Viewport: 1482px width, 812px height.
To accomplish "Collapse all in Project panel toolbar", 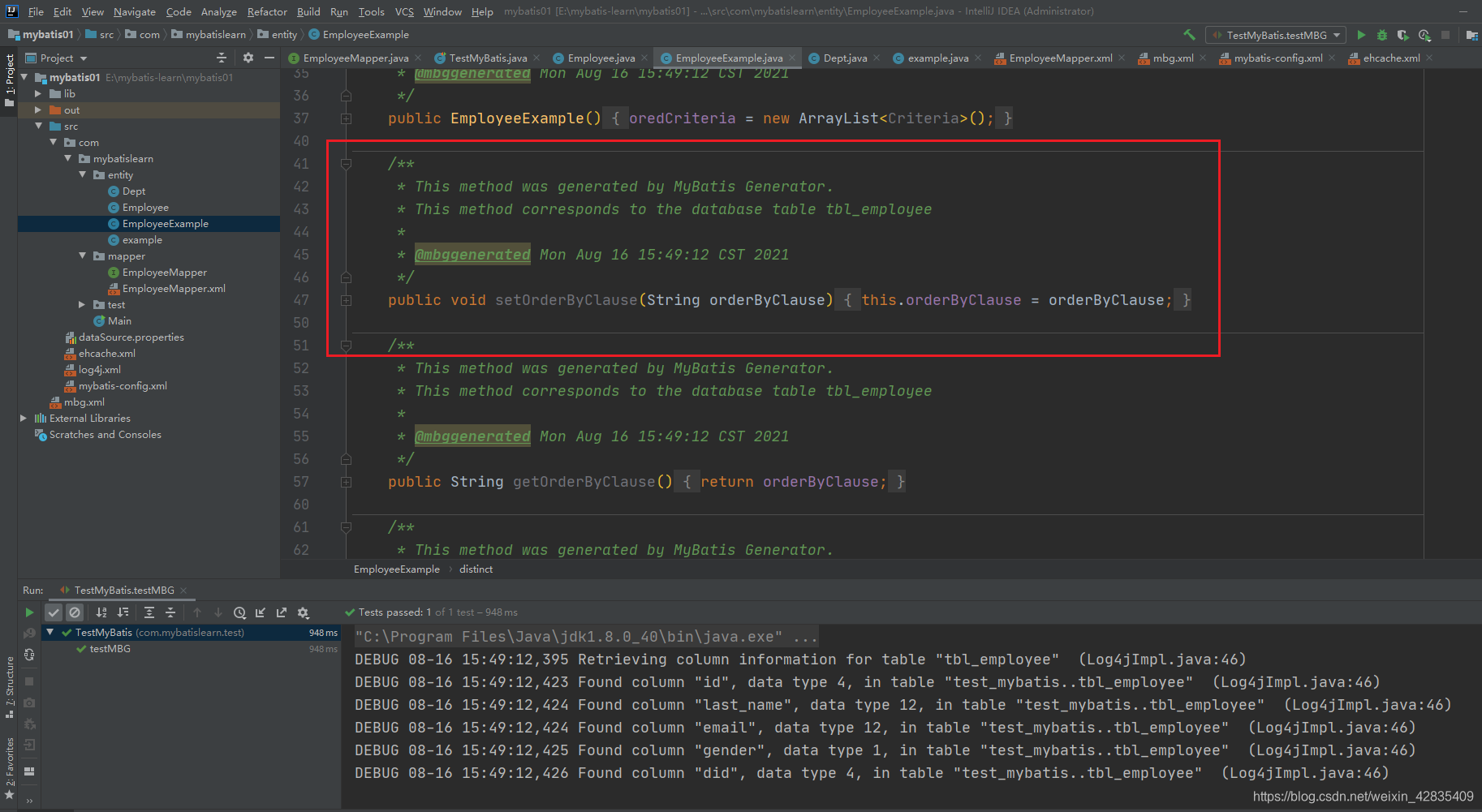I will pos(222,58).
